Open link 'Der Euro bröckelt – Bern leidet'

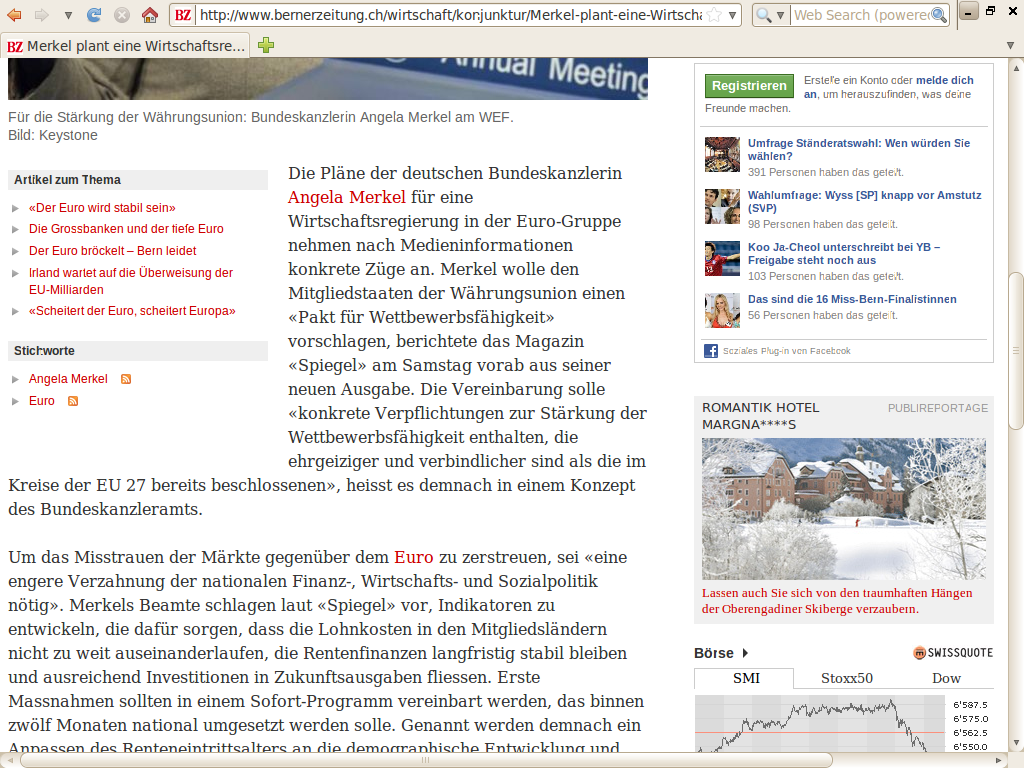coord(112,251)
